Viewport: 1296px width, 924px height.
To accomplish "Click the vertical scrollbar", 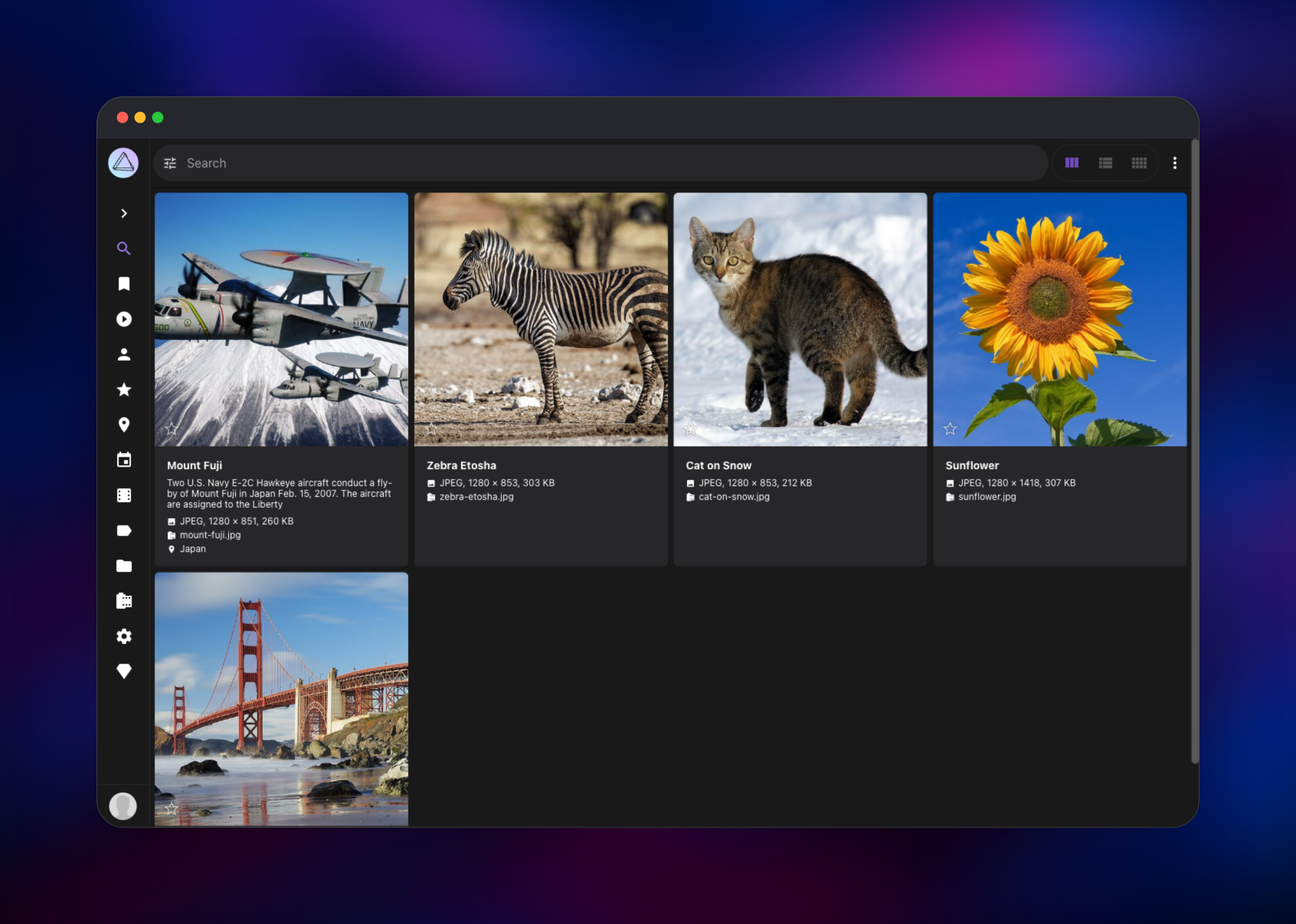I will [x=1195, y=450].
